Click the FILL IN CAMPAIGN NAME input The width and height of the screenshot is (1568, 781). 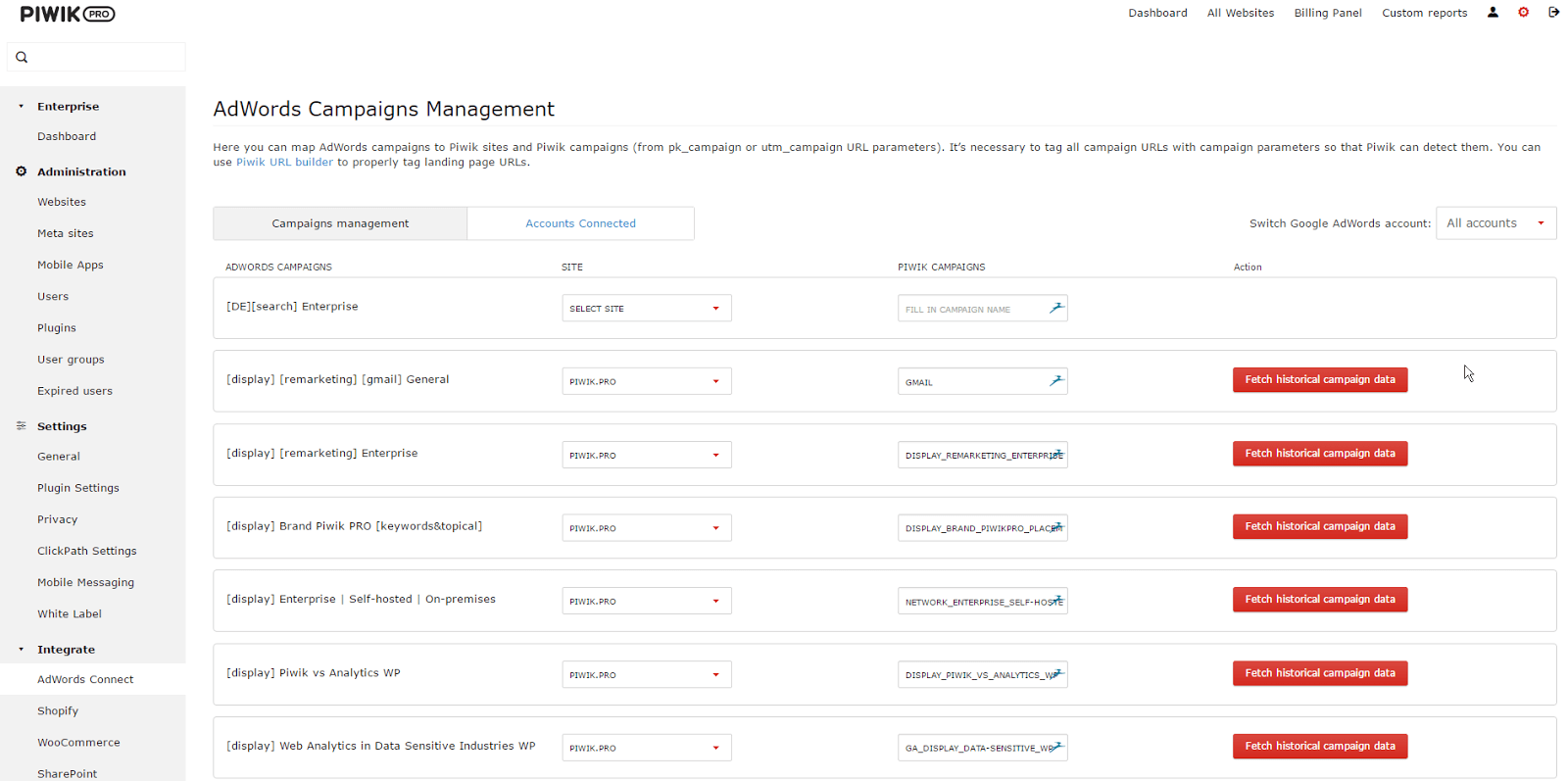tap(982, 309)
